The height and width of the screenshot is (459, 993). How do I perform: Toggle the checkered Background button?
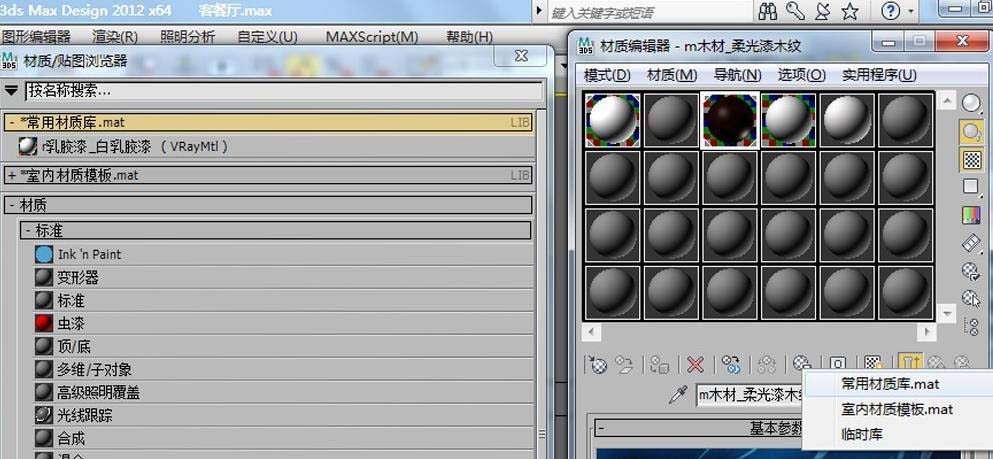click(x=971, y=160)
